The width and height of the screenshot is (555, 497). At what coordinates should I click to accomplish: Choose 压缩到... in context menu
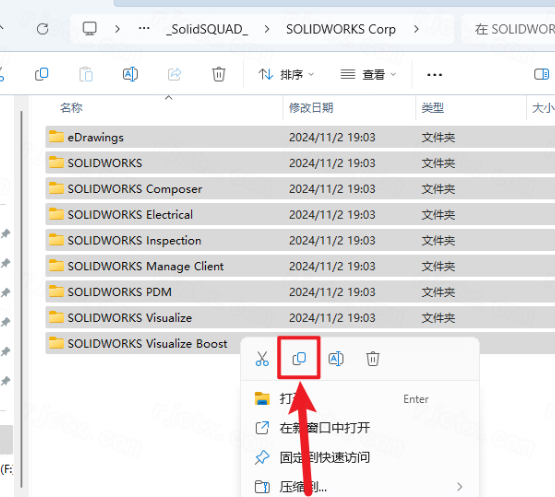tap(360, 487)
